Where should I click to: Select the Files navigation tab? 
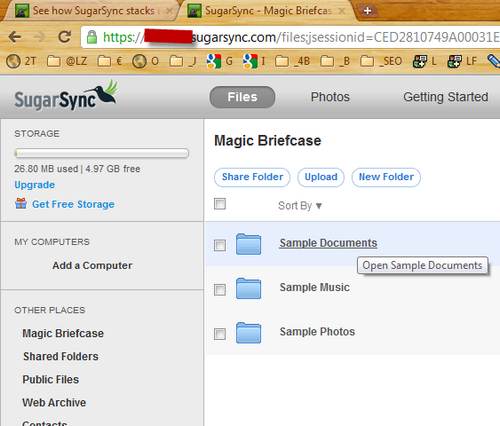coord(242,97)
